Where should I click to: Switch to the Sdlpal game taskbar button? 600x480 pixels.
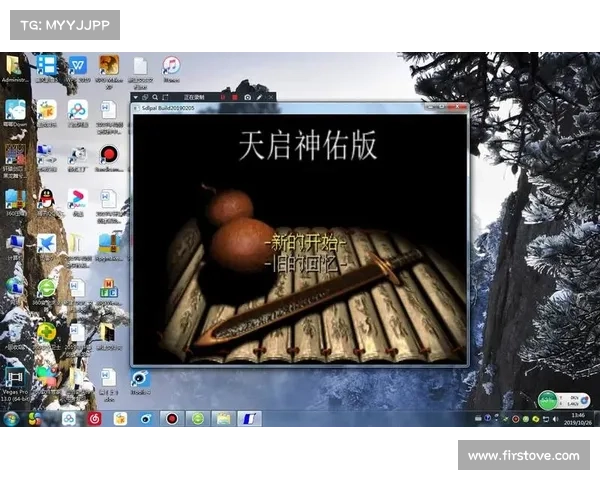(x=249, y=419)
